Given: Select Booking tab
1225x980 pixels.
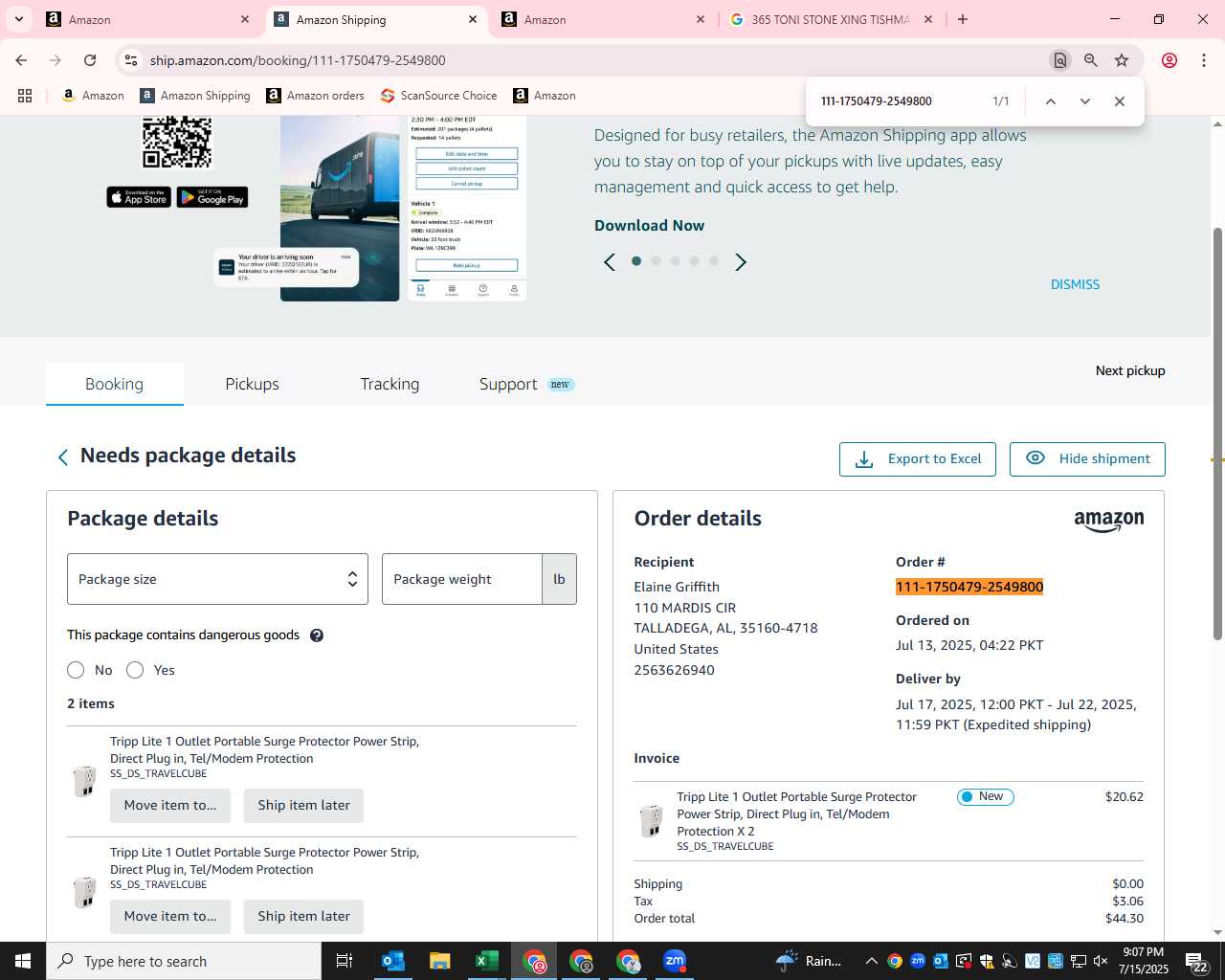Looking at the screenshot, I should [x=114, y=384].
